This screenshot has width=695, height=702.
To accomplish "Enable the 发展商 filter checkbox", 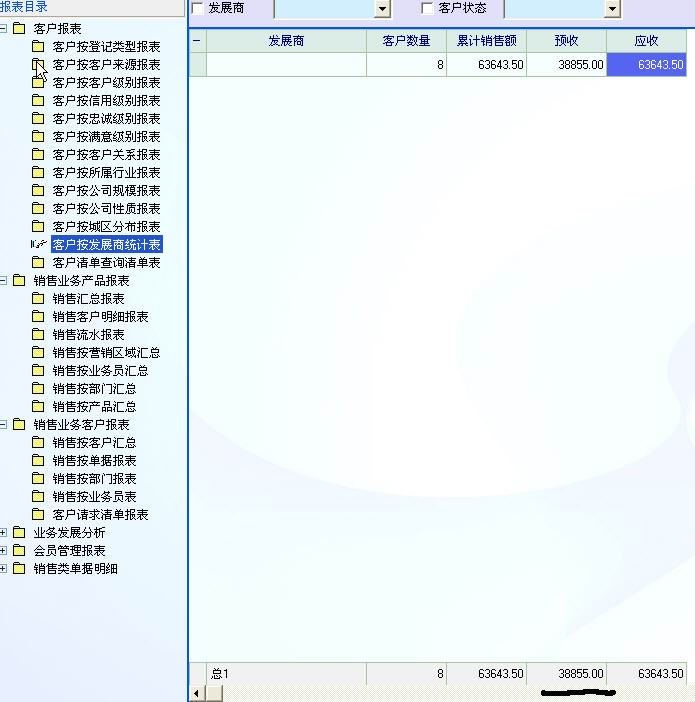I will coord(197,9).
